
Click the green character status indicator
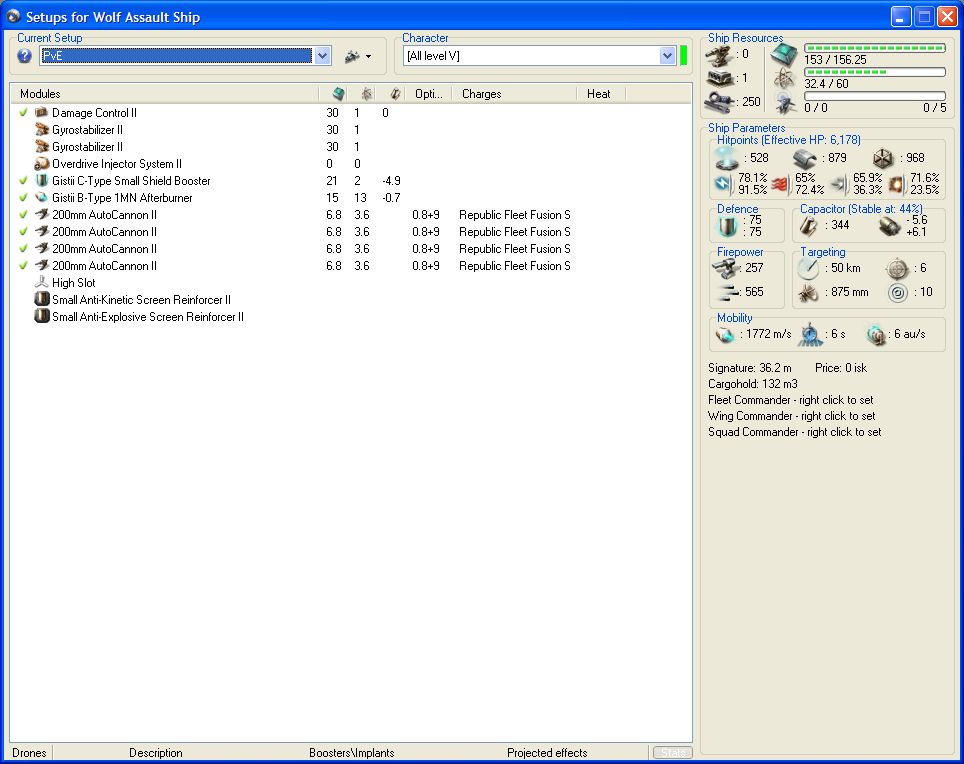pos(684,55)
